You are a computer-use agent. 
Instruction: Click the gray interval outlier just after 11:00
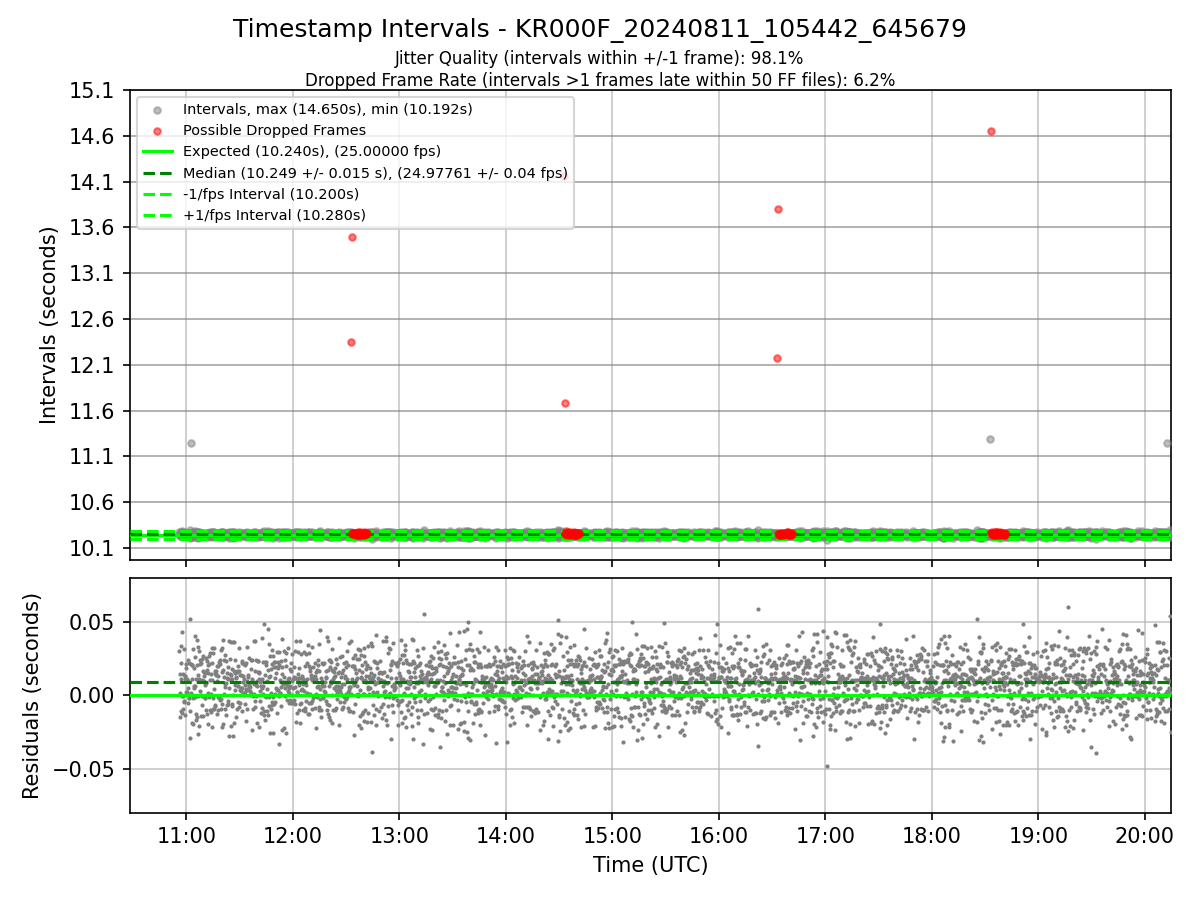click(x=191, y=443)
